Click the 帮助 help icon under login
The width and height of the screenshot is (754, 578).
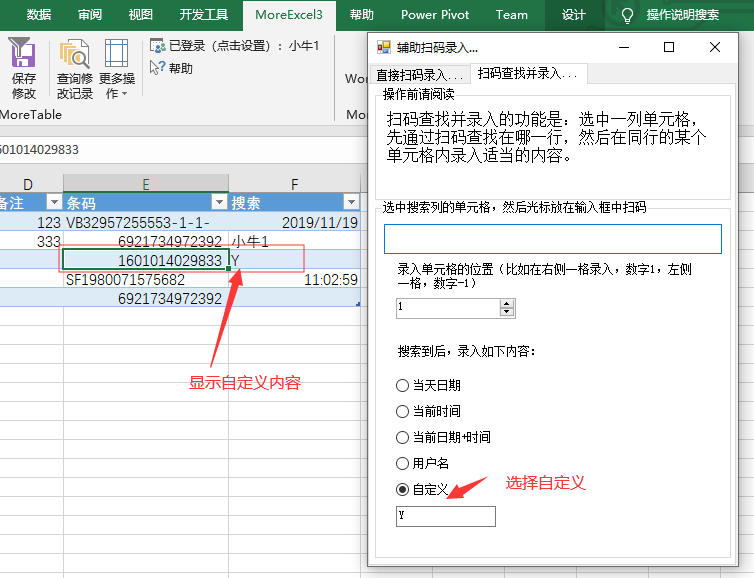point(157,68)
